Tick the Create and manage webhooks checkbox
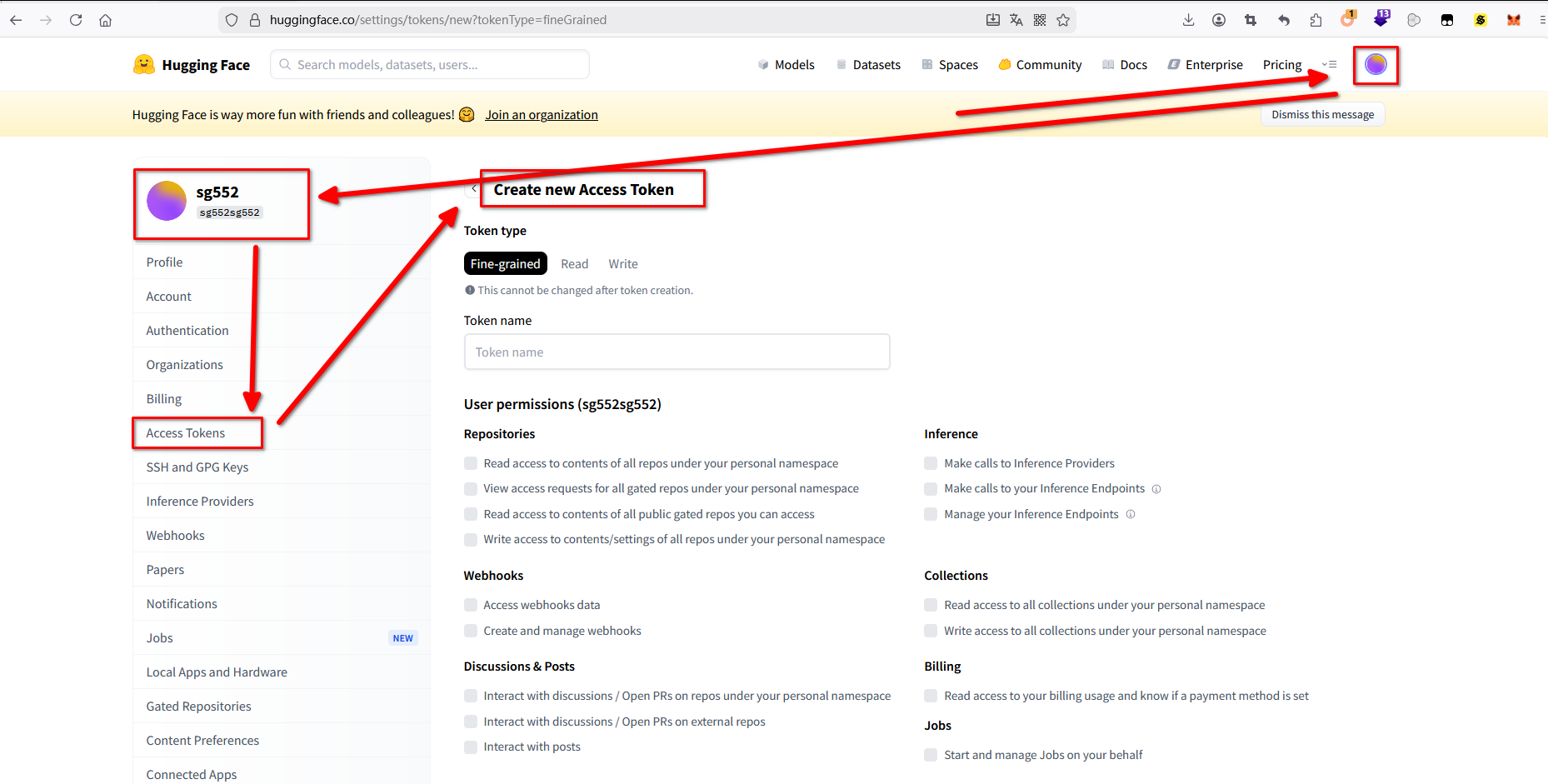Screen dimensions: 1548x784 [x=471, y=631]
